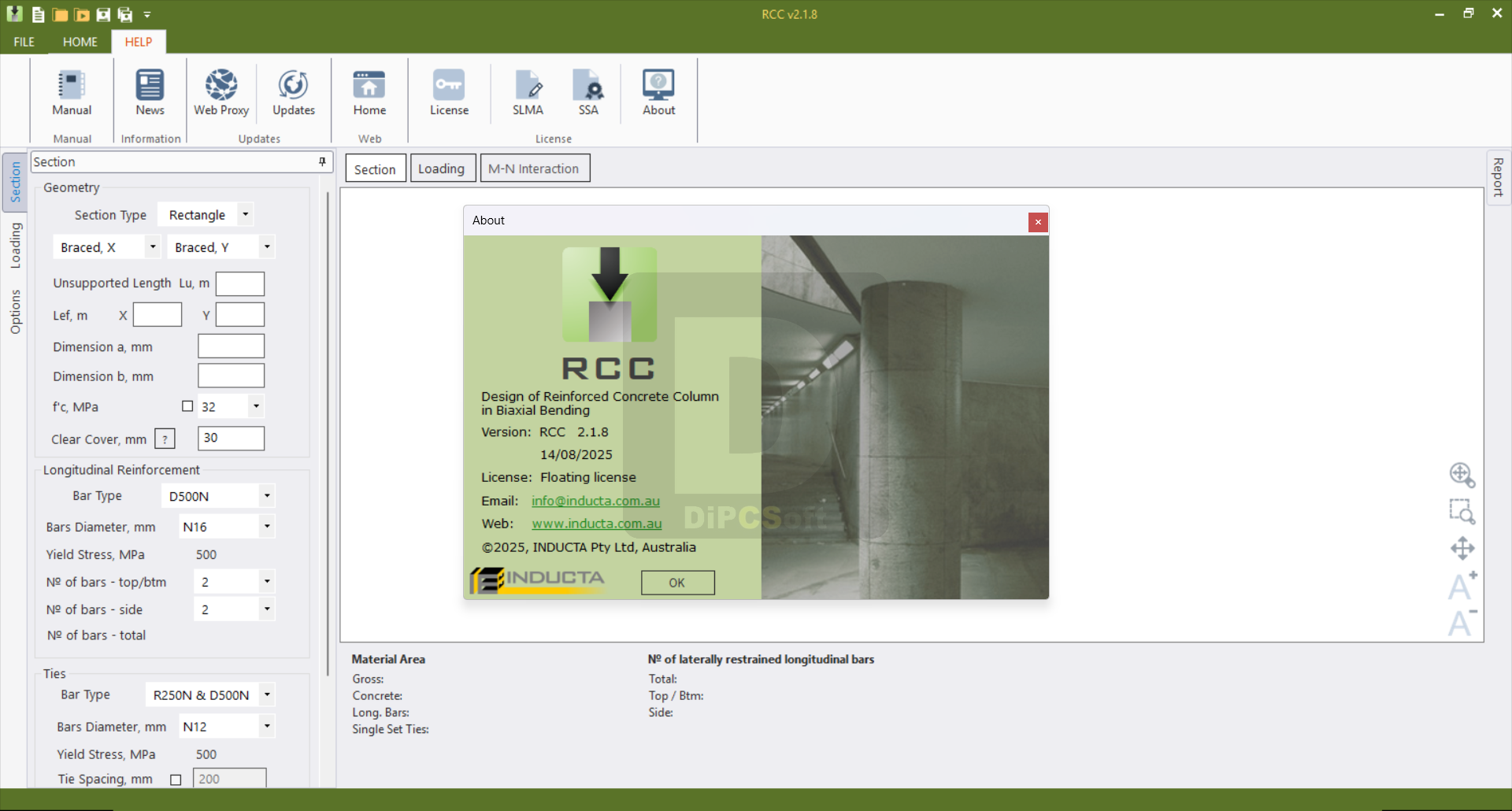Switch to the HOME ribbon tab
Viewport: 1512px width, 811px height.
coord(80,42)
